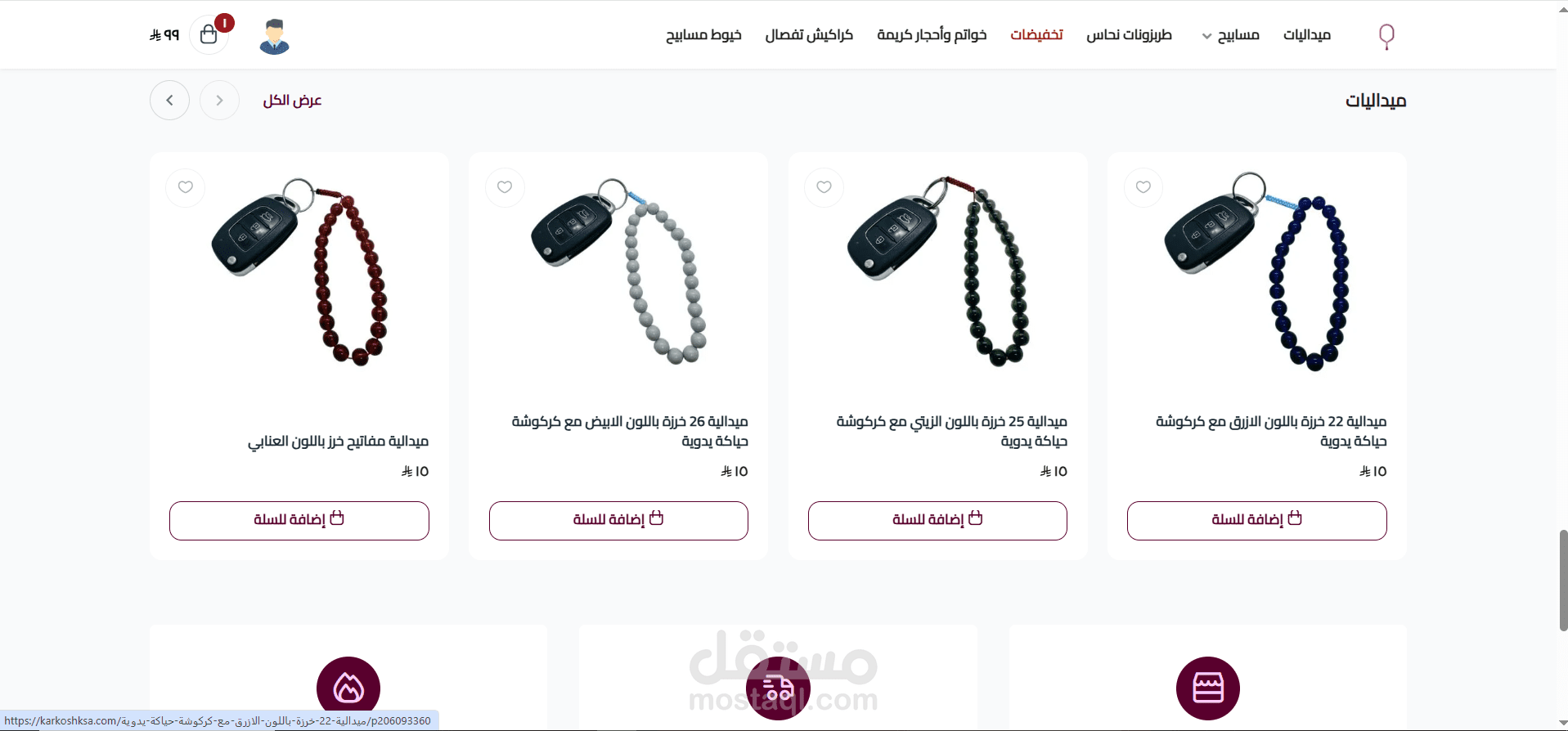Go to next products with right chevron
Image resolution: width=1568 pixels, height=731 pixels.
click(219, 100)
